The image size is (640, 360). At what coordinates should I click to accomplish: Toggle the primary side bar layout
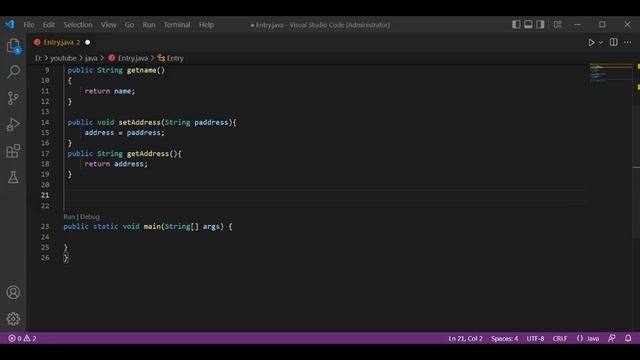pos(516,24)
